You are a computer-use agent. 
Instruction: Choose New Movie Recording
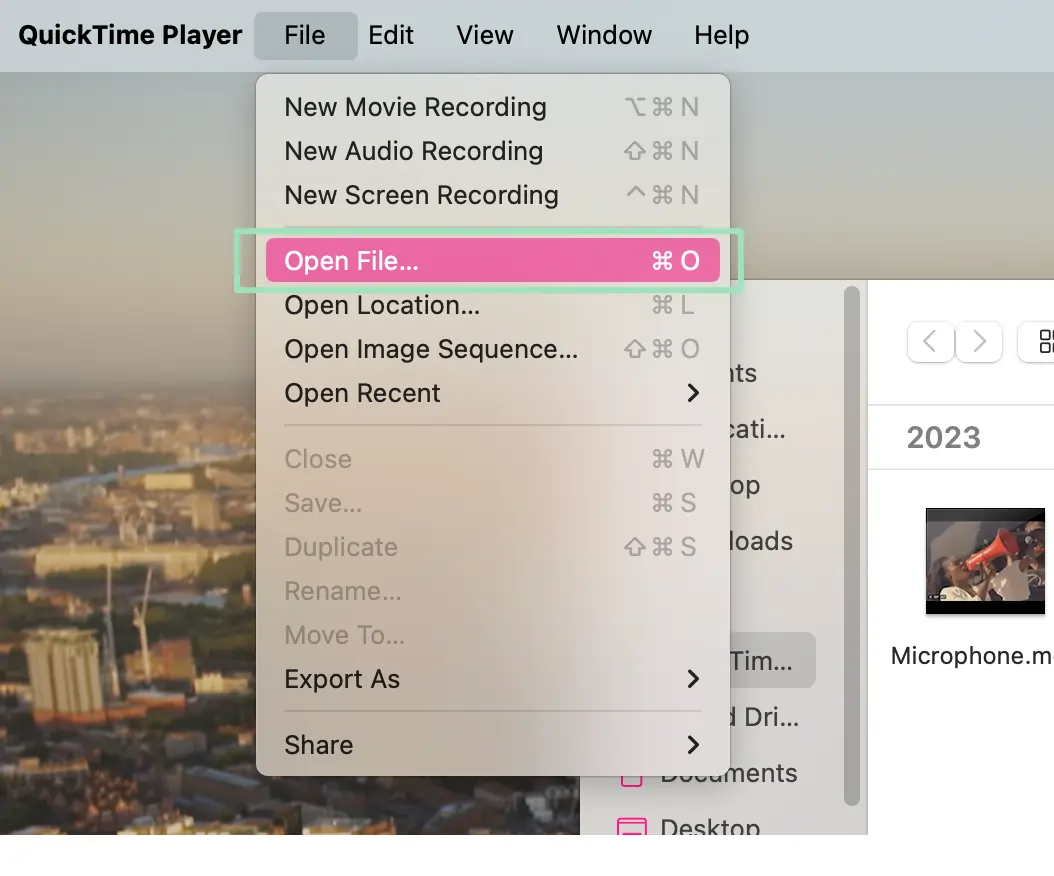(493, 107)
